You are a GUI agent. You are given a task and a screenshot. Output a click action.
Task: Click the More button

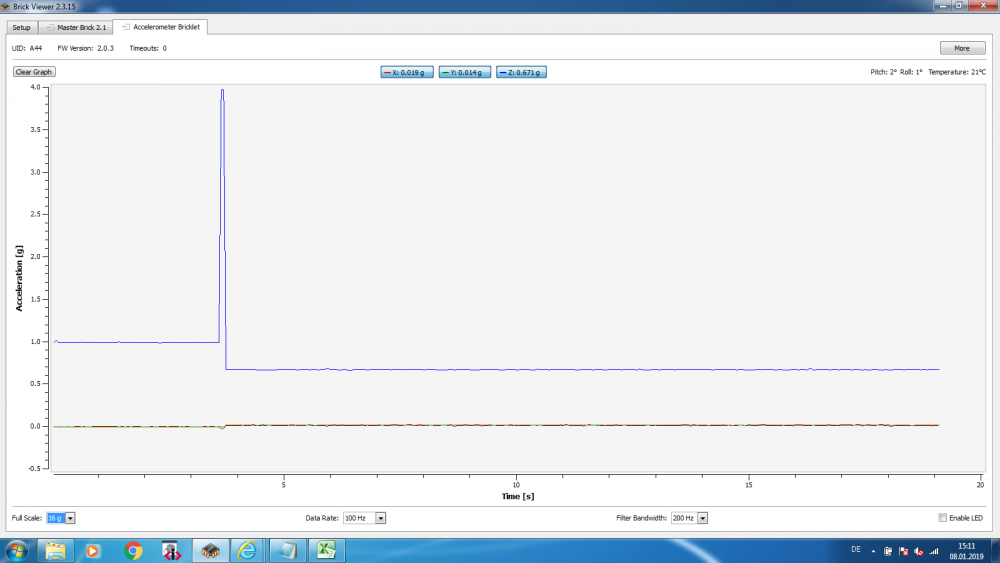pos(961,48)
